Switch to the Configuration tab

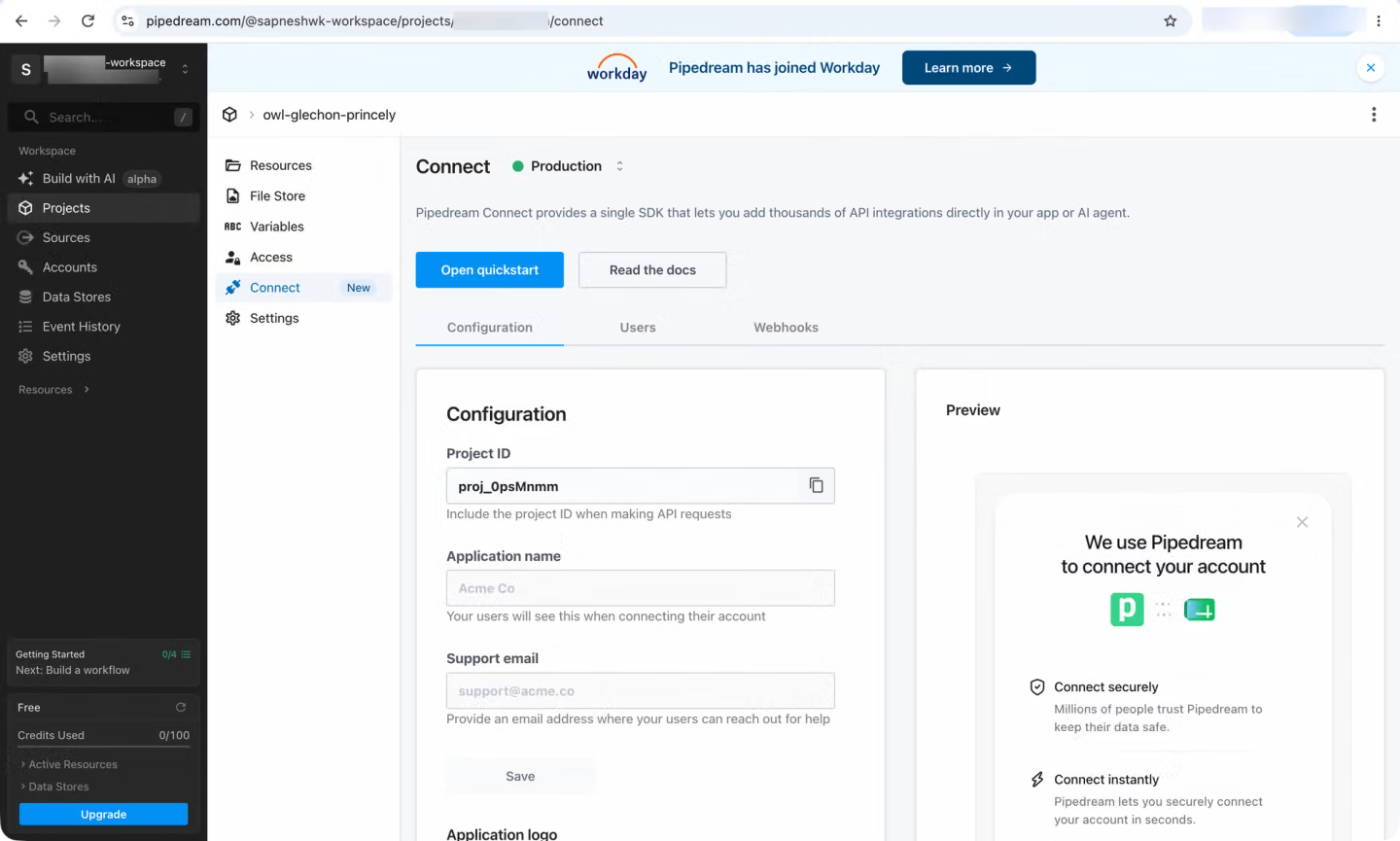490,328
